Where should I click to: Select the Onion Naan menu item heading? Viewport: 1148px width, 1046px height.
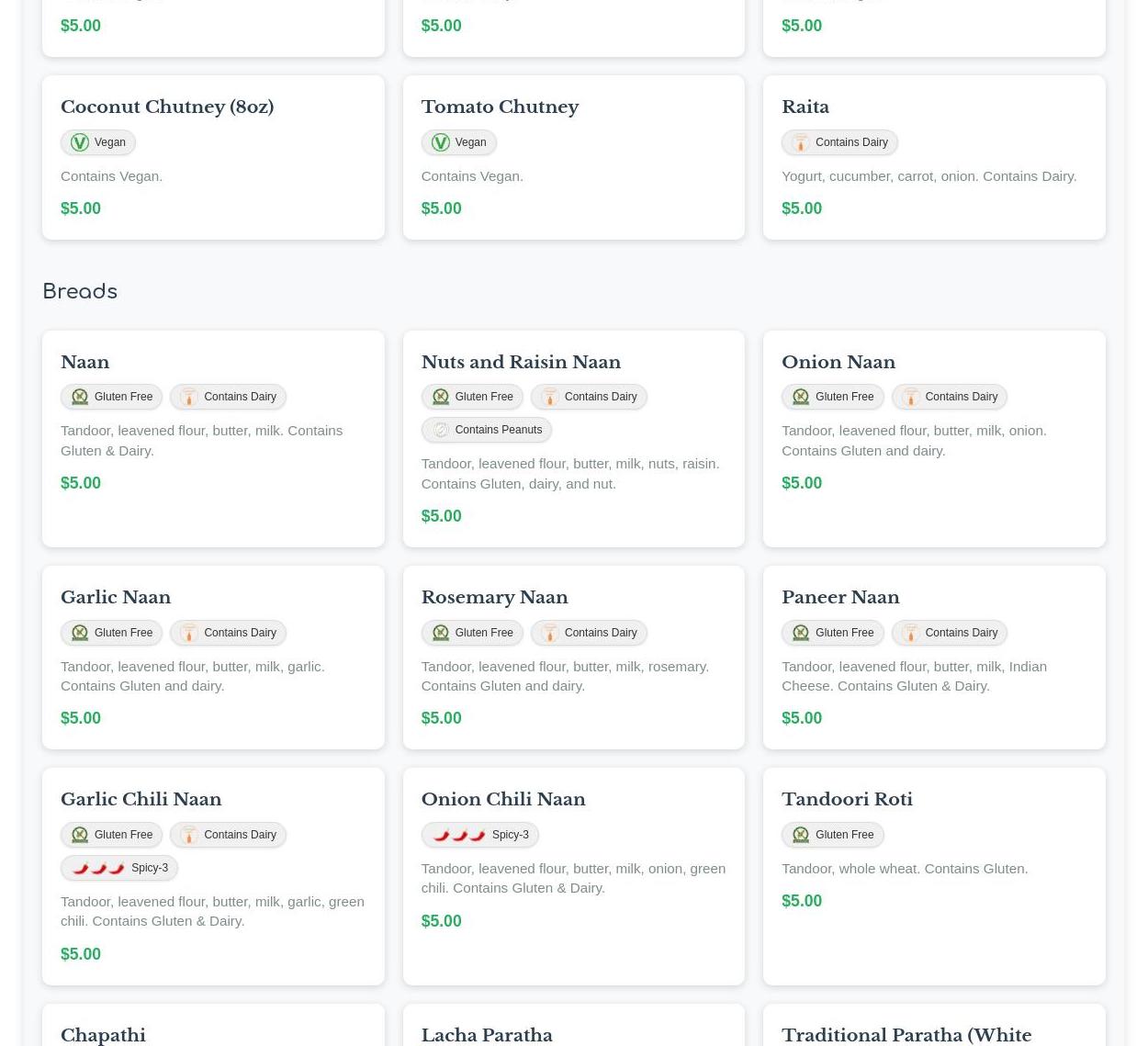838,362
